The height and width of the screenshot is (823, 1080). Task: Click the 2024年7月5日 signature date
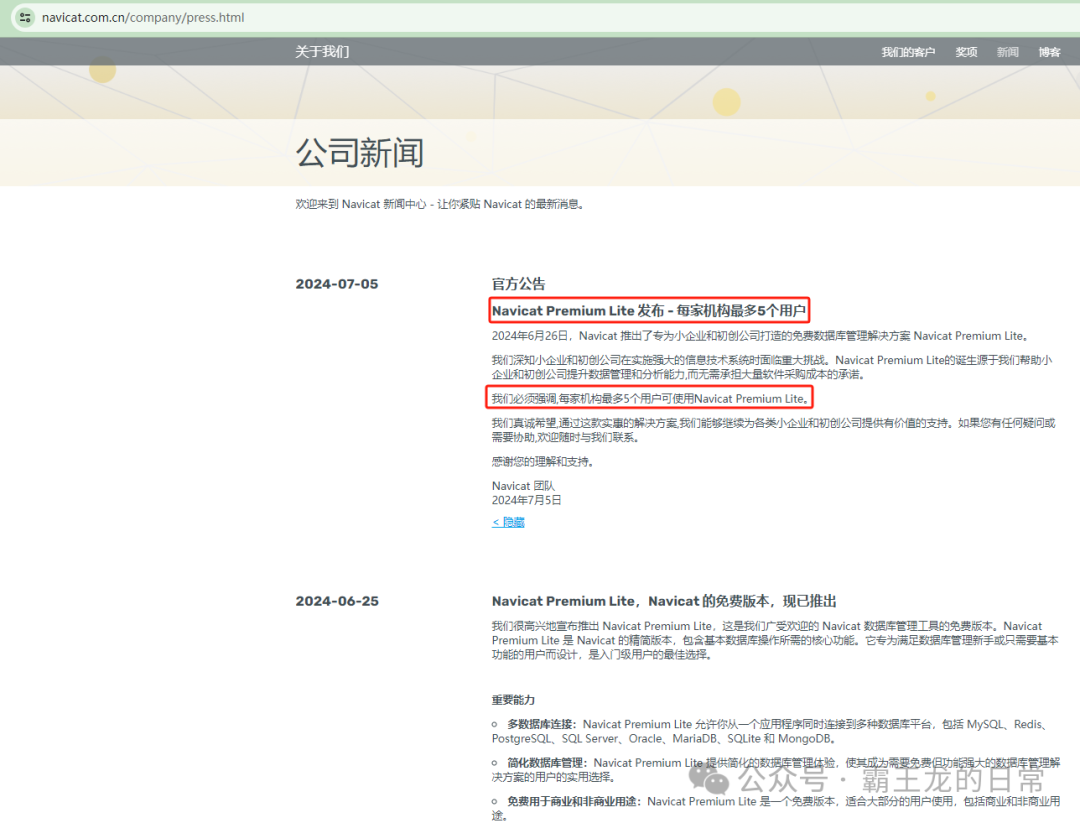(x=526, y=501)
